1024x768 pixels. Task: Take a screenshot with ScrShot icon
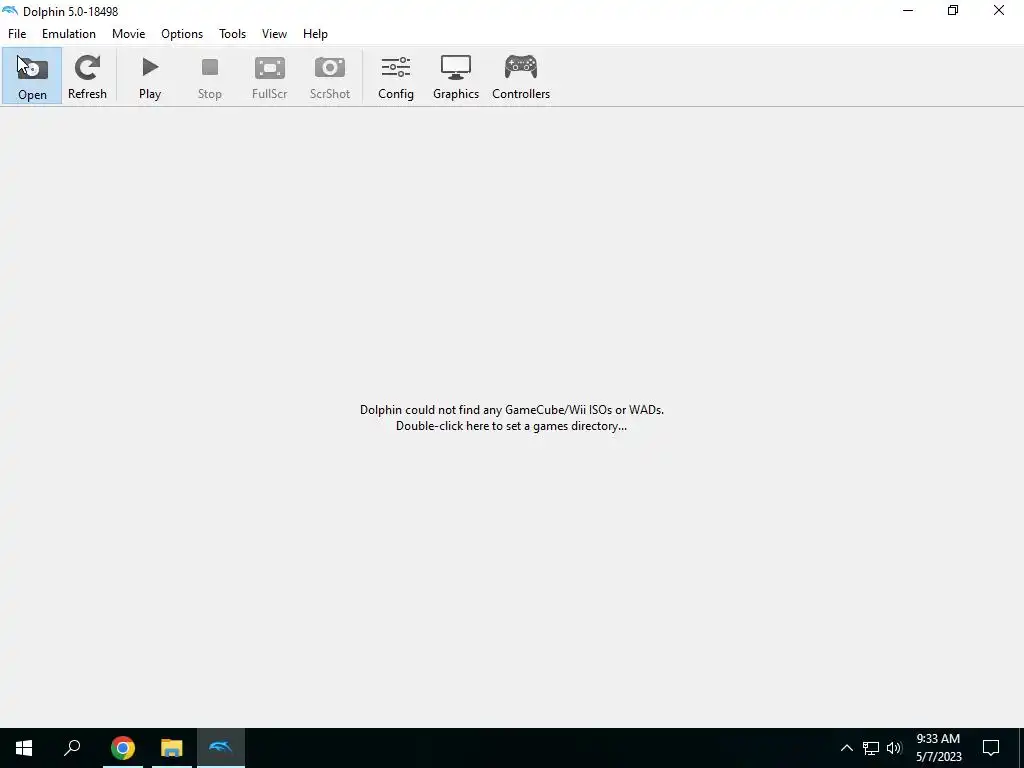[330, 76]
